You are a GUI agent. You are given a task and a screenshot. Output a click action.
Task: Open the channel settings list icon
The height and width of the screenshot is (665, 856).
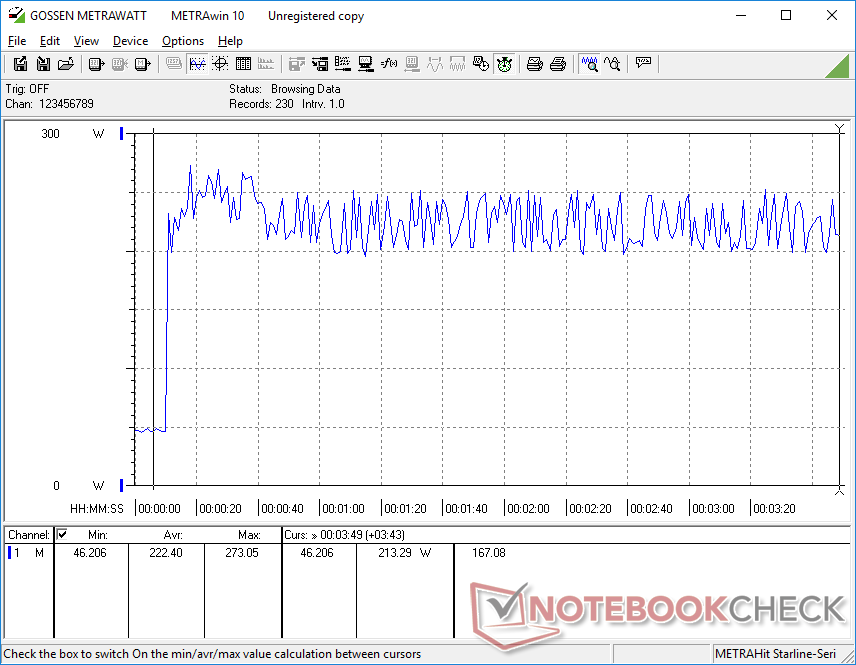click(343, 64)
